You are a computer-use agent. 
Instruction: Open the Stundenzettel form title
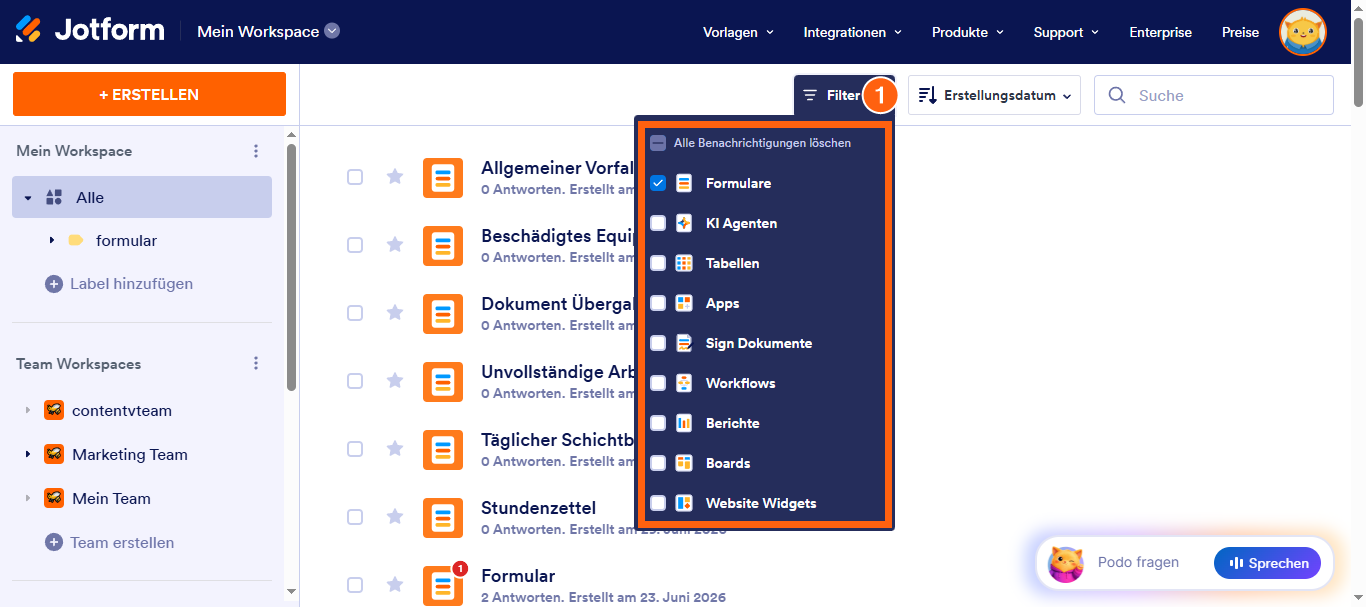tap(538, 508)
